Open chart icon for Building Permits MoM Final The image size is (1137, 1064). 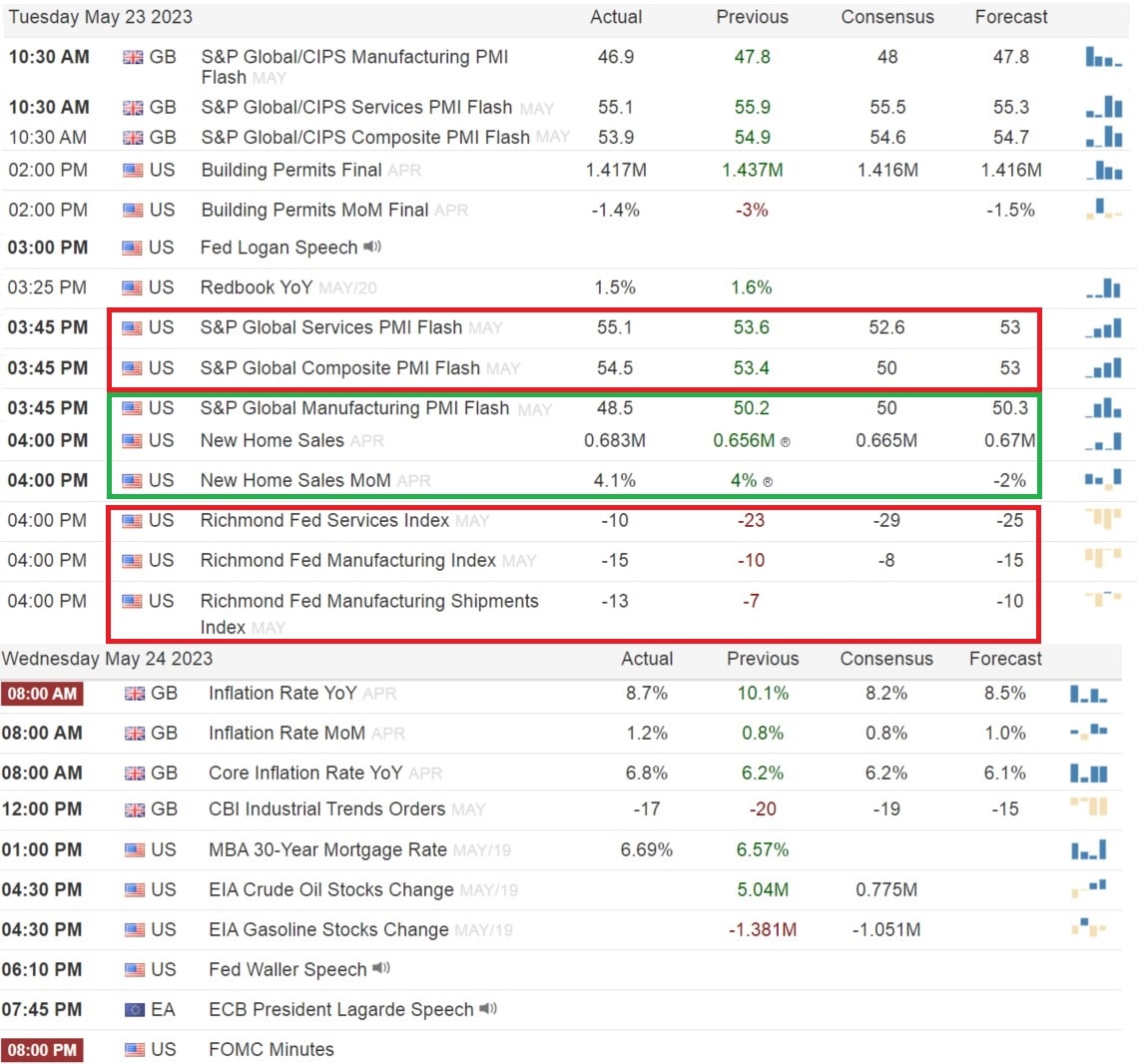click(1103, 210)
